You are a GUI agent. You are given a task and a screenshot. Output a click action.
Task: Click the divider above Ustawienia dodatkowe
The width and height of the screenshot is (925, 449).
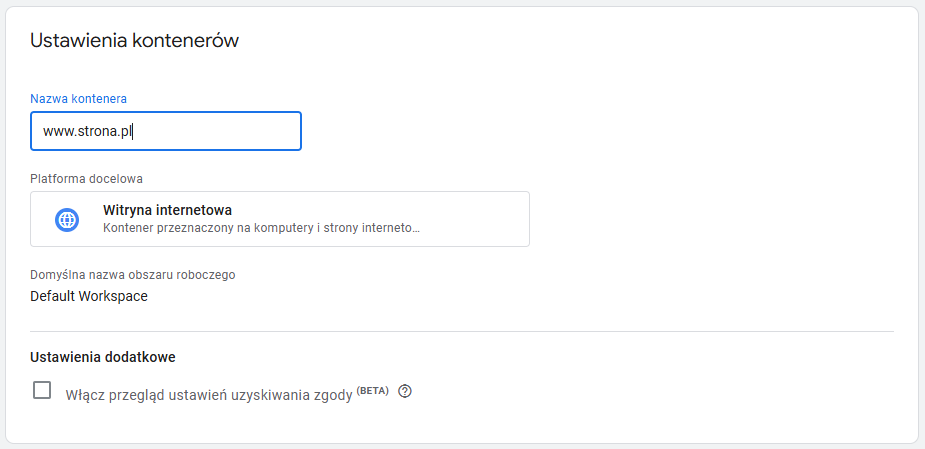(x=461, y=331)
